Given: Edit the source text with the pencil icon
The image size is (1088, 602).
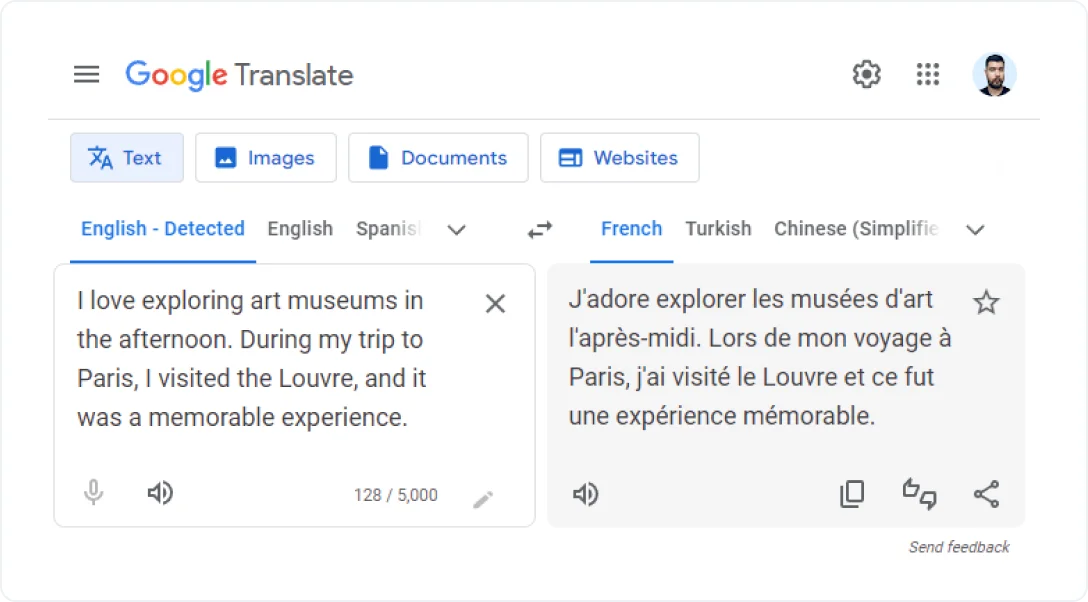Looking at the screenshot, I should (484, 497).
